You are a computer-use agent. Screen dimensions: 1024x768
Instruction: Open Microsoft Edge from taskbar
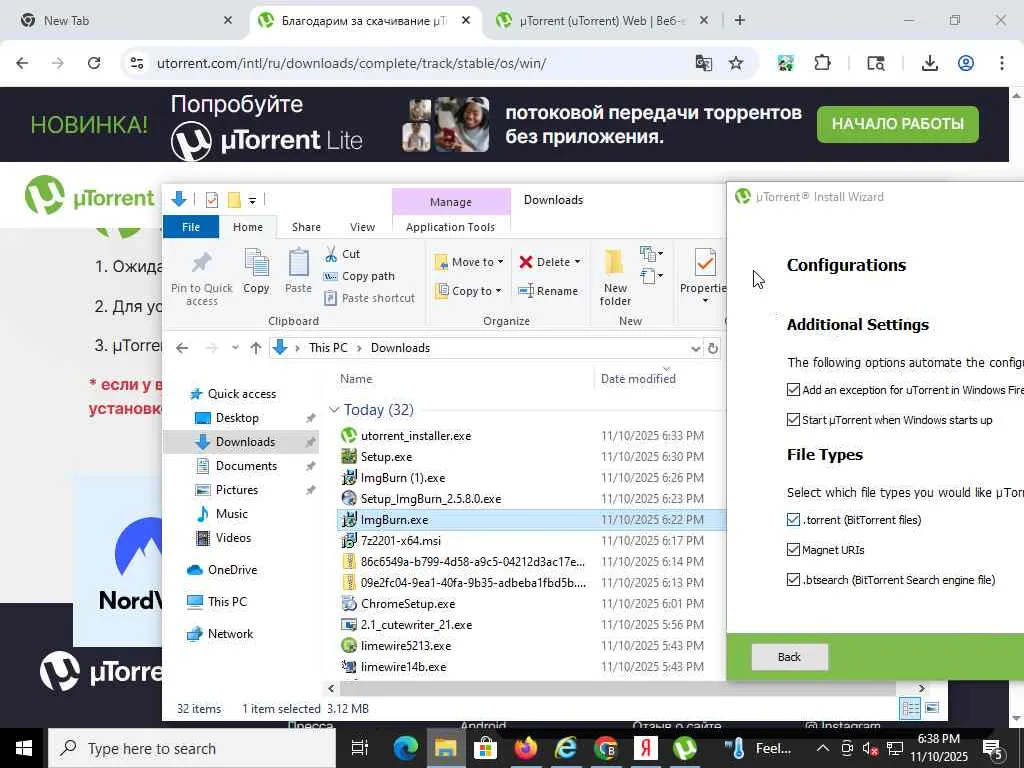click(x=406, y=748)
